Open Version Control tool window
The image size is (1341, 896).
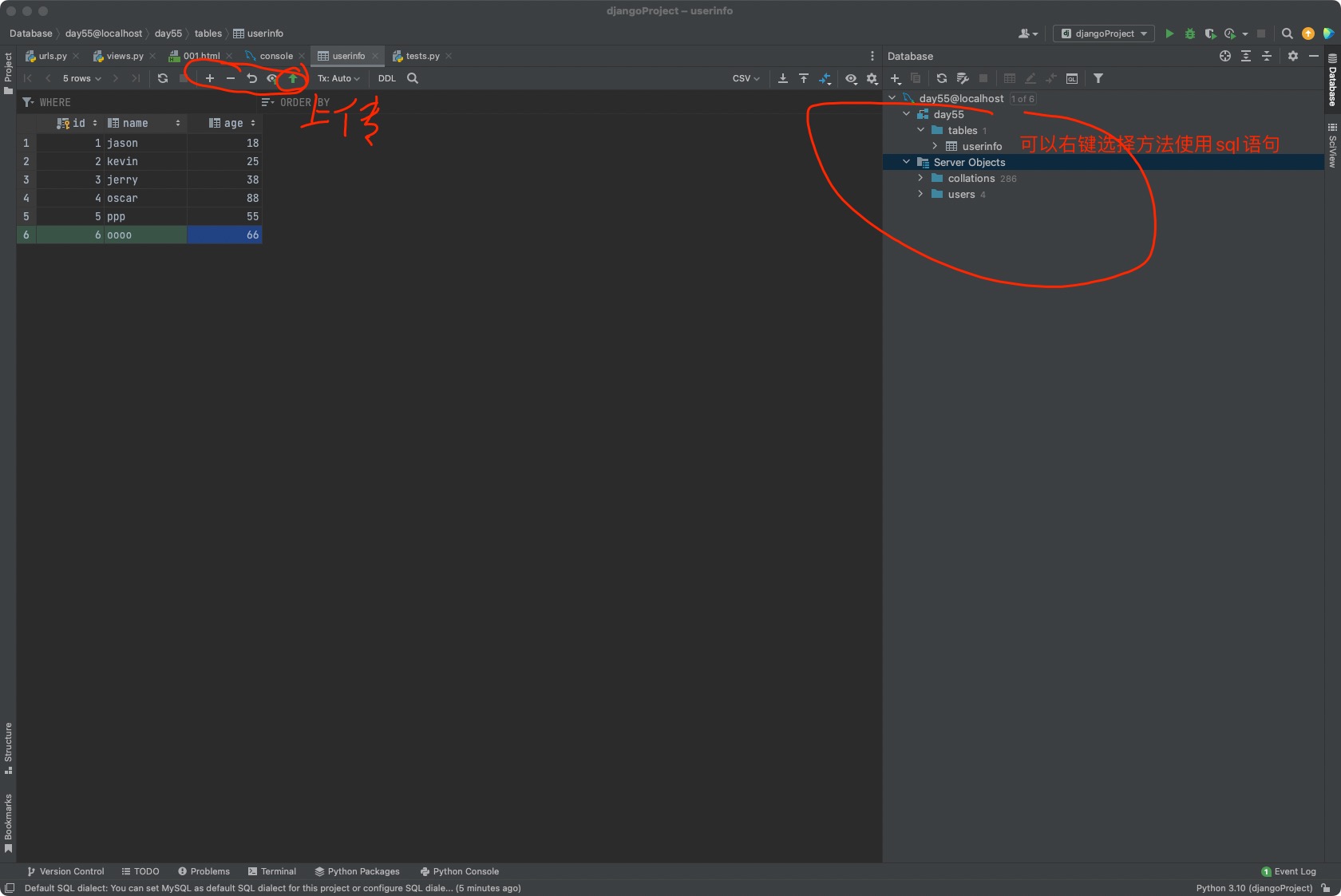click(x=65, y=871)
